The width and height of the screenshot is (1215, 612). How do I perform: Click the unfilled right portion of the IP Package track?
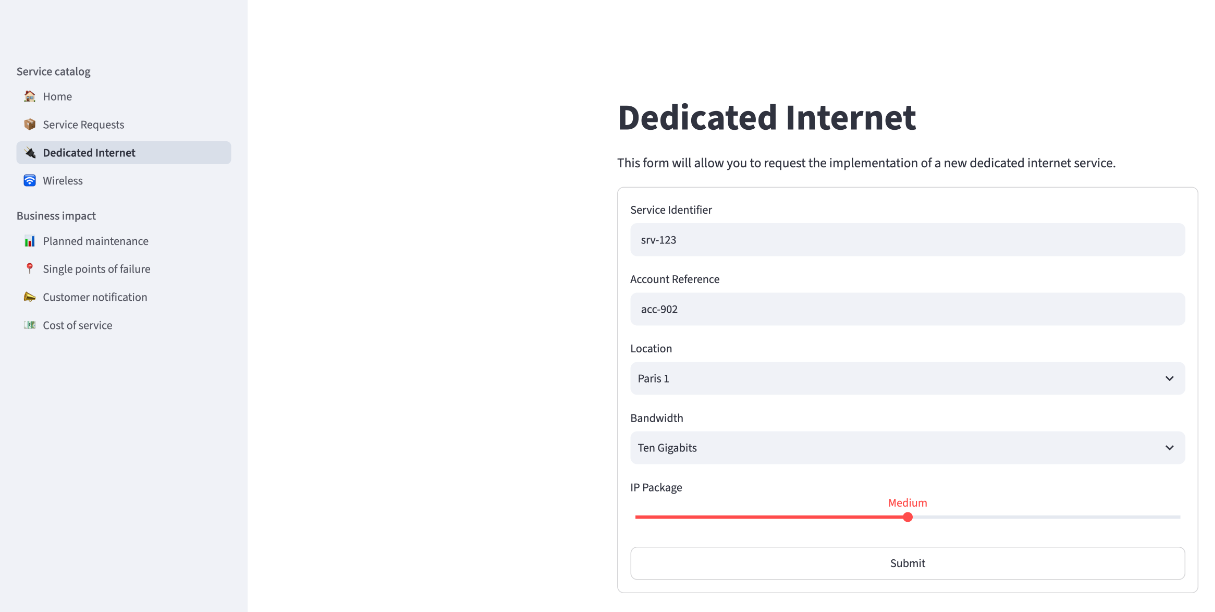click(x=1046, y=517)
